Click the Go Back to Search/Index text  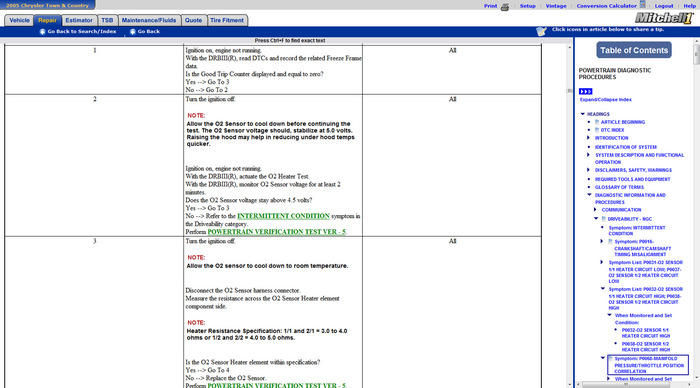82,32
